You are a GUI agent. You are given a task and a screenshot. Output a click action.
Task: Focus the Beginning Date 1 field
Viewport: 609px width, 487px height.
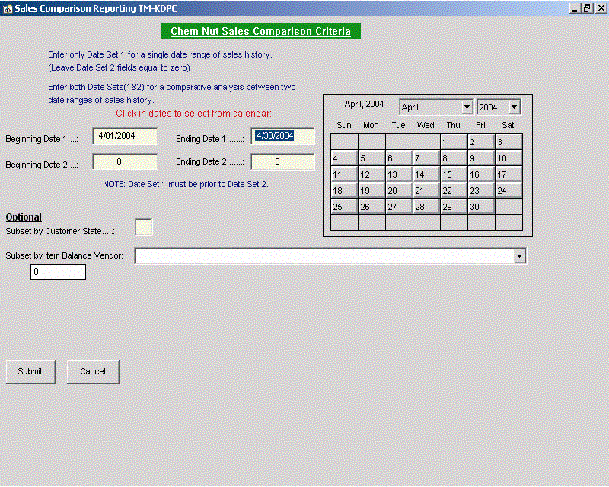(125, 136)
